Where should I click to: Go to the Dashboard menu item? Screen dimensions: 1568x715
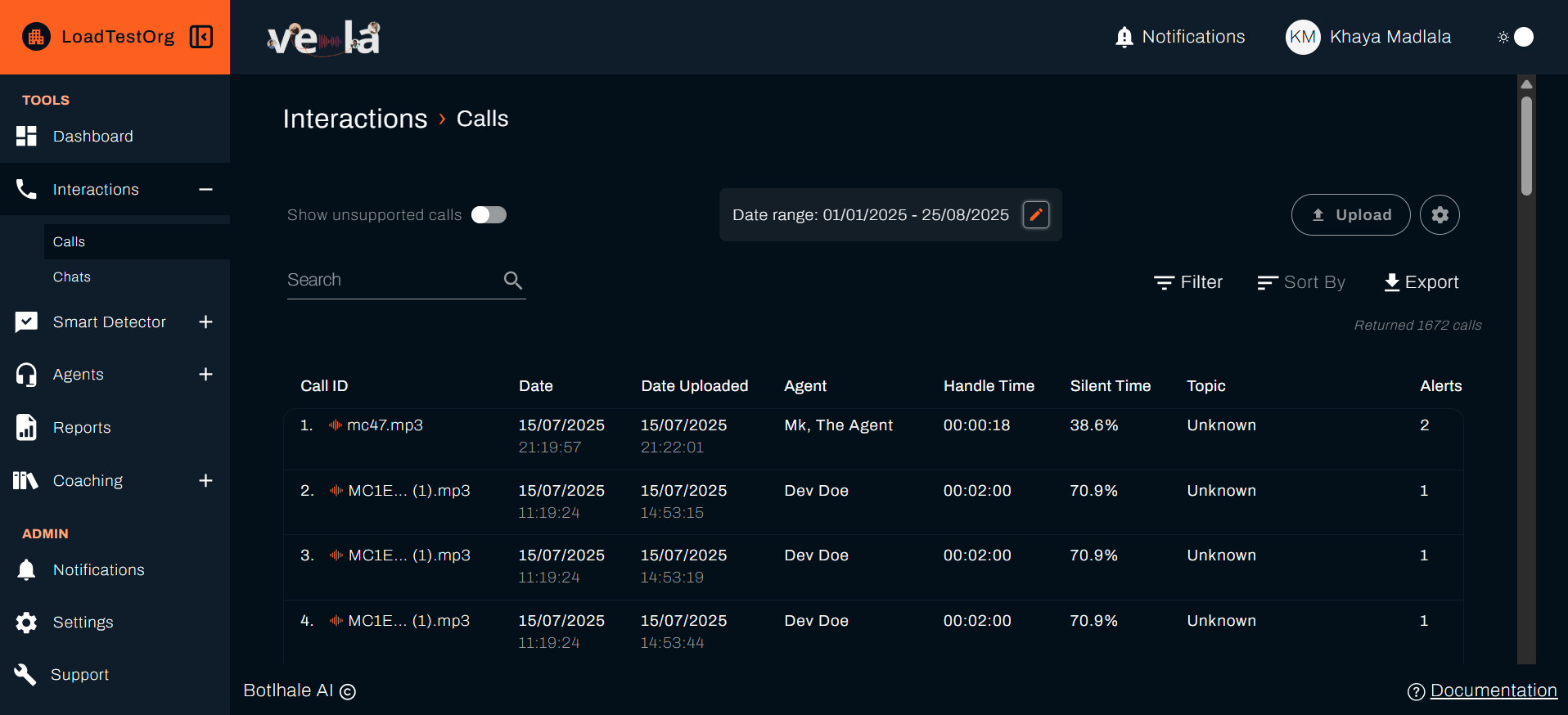92,137
